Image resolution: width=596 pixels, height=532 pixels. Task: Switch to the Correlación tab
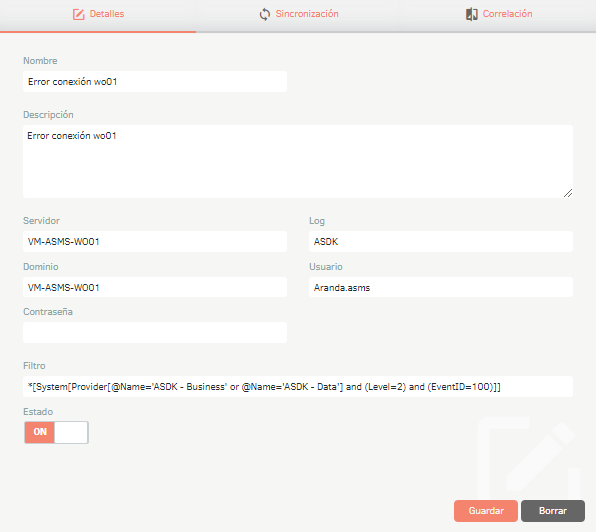[499, 14]
